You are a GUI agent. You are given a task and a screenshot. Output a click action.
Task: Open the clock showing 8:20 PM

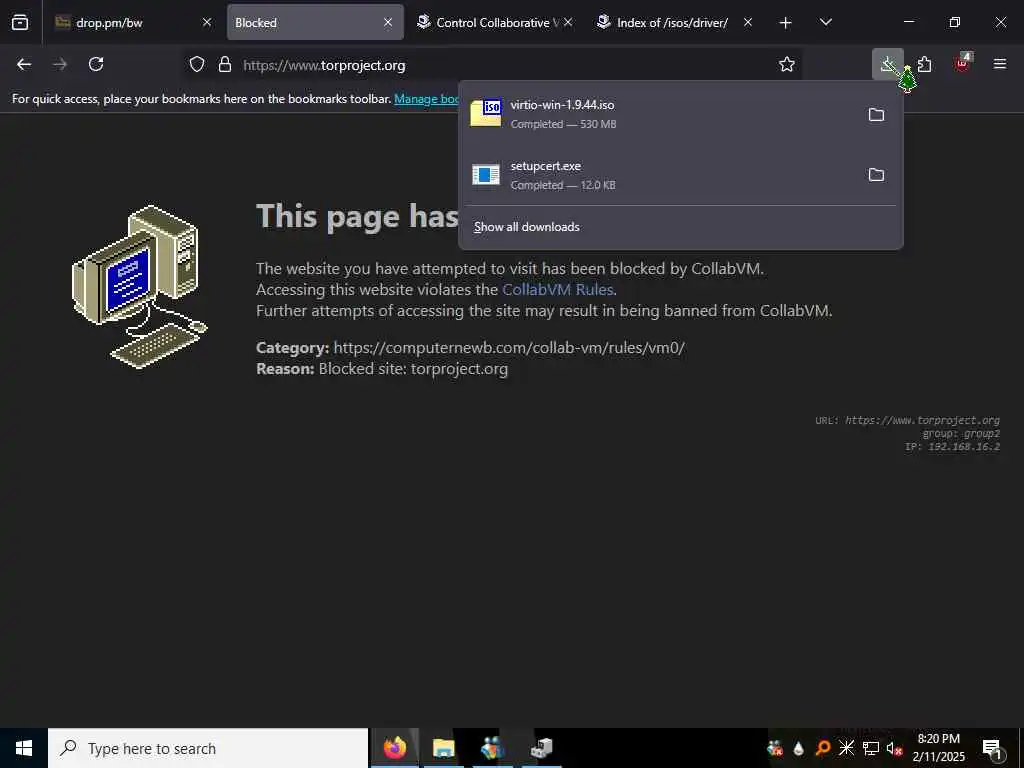pyautogui.click(x=938, y=748)
